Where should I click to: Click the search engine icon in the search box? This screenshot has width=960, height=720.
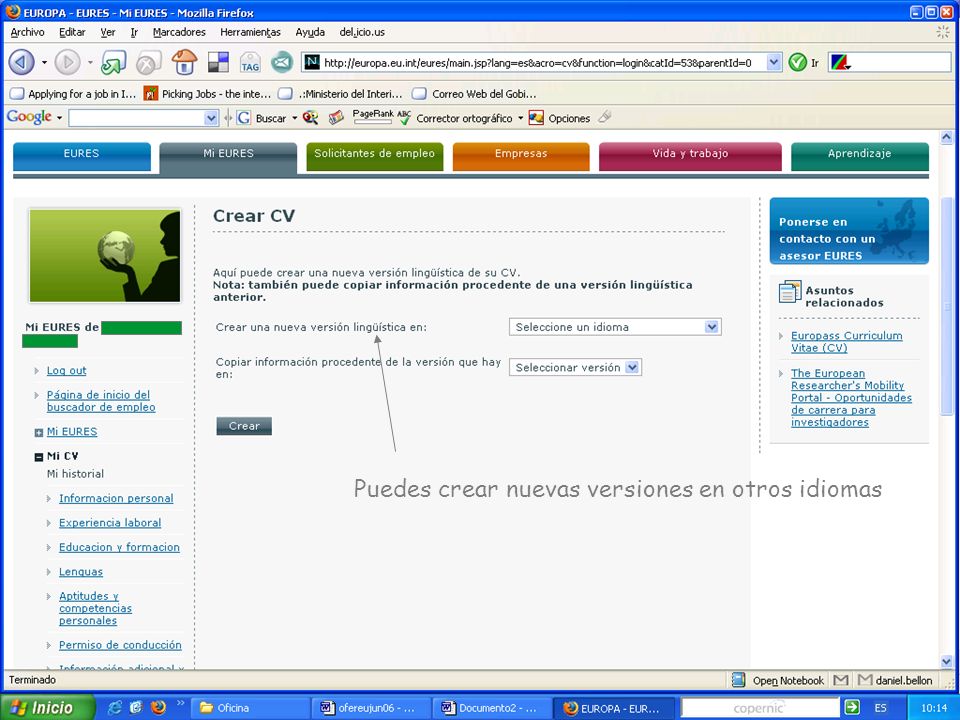point(840,62)
